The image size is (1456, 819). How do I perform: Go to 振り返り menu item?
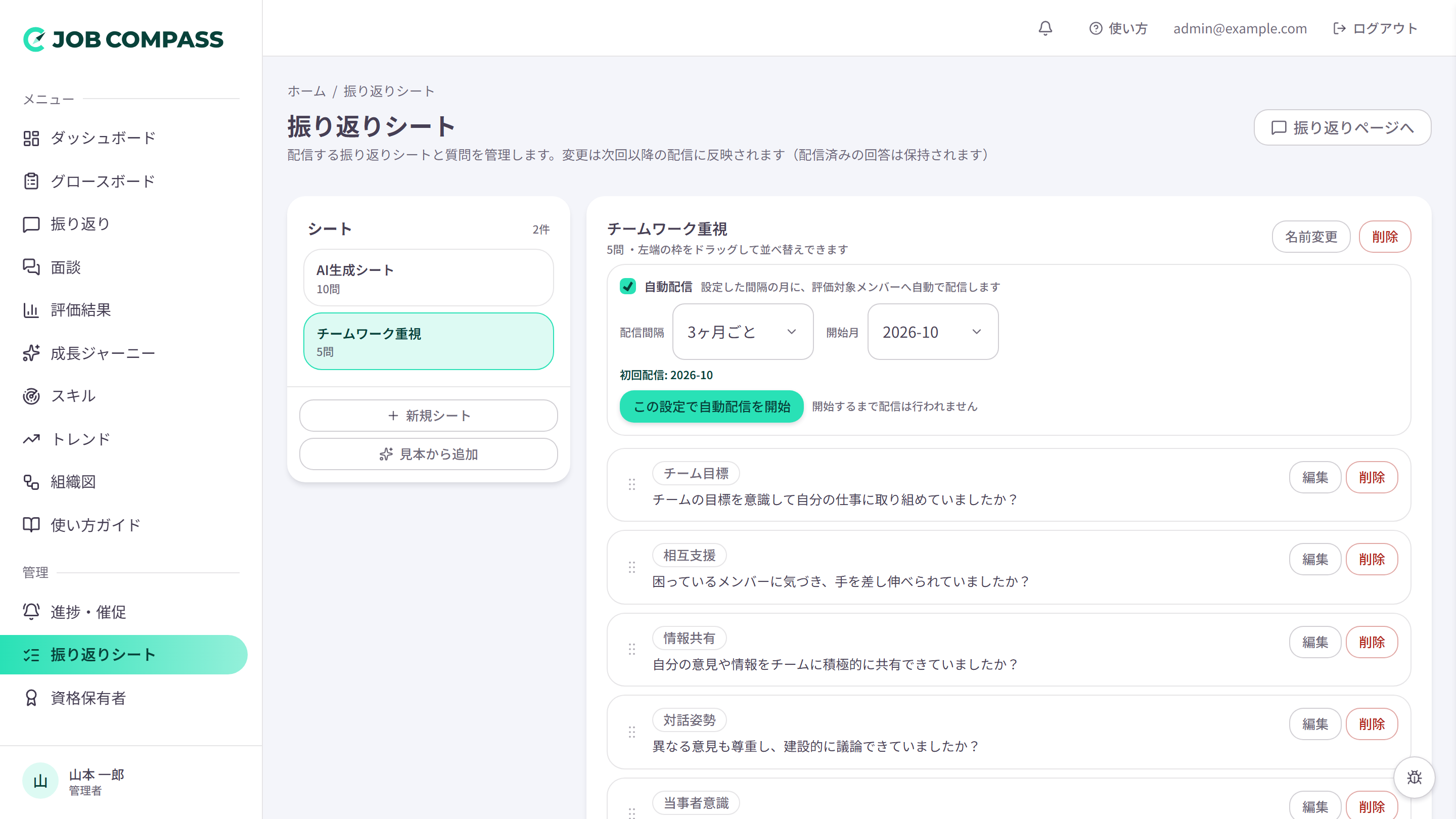(x=124, y=224)
